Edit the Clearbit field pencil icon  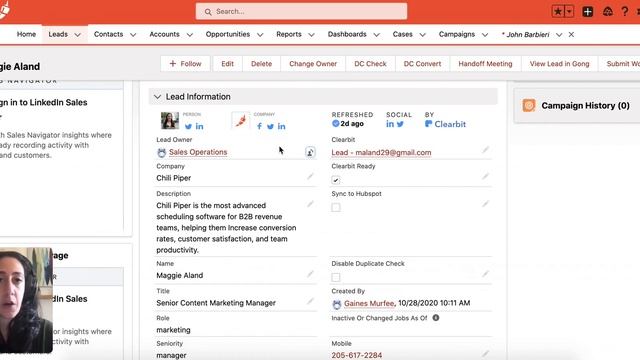click(485, 150)
